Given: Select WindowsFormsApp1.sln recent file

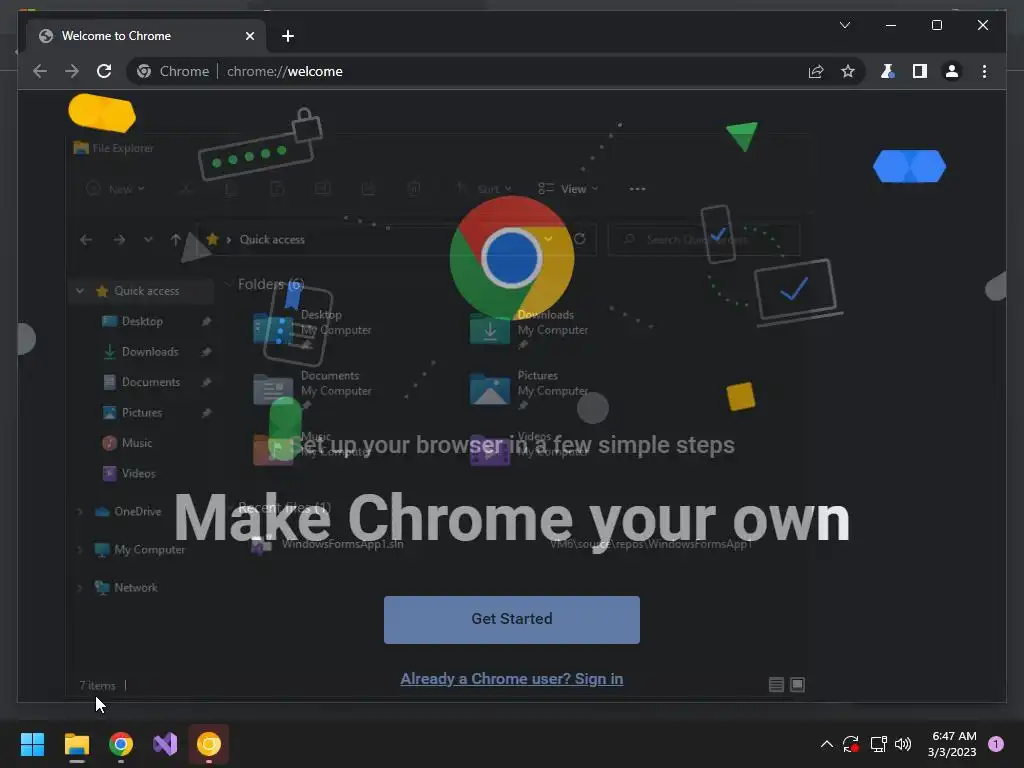Looking at the screenshot, I should [x=342, y=544].
